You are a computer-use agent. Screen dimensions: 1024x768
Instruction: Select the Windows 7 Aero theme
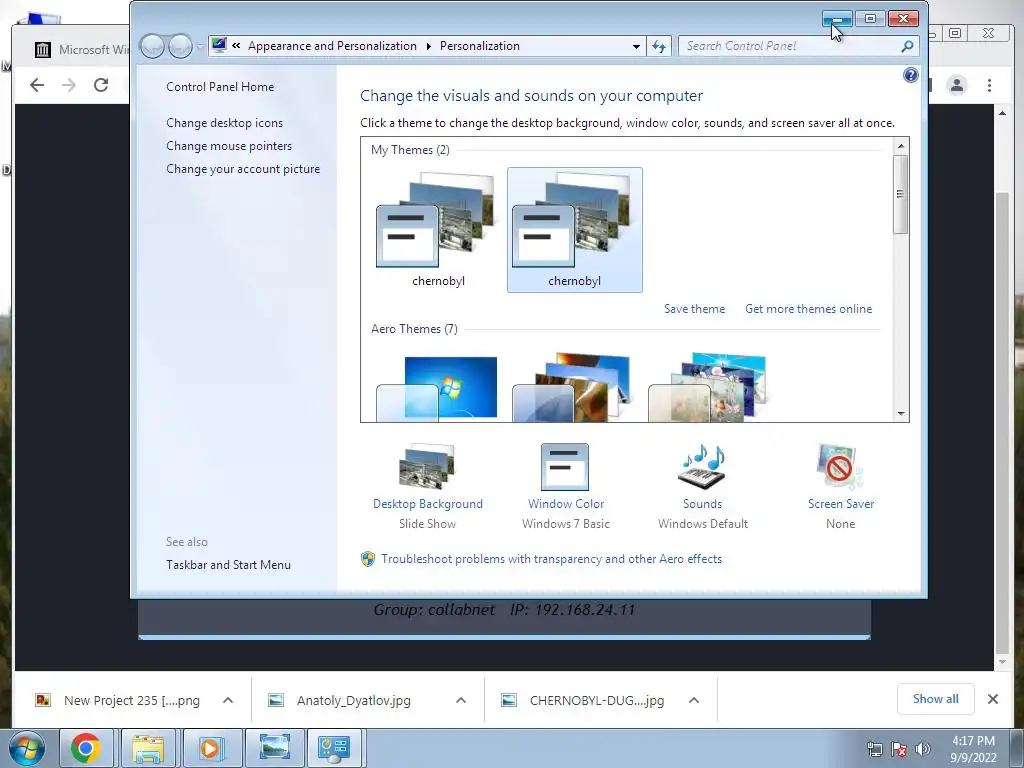pos(438,387)
